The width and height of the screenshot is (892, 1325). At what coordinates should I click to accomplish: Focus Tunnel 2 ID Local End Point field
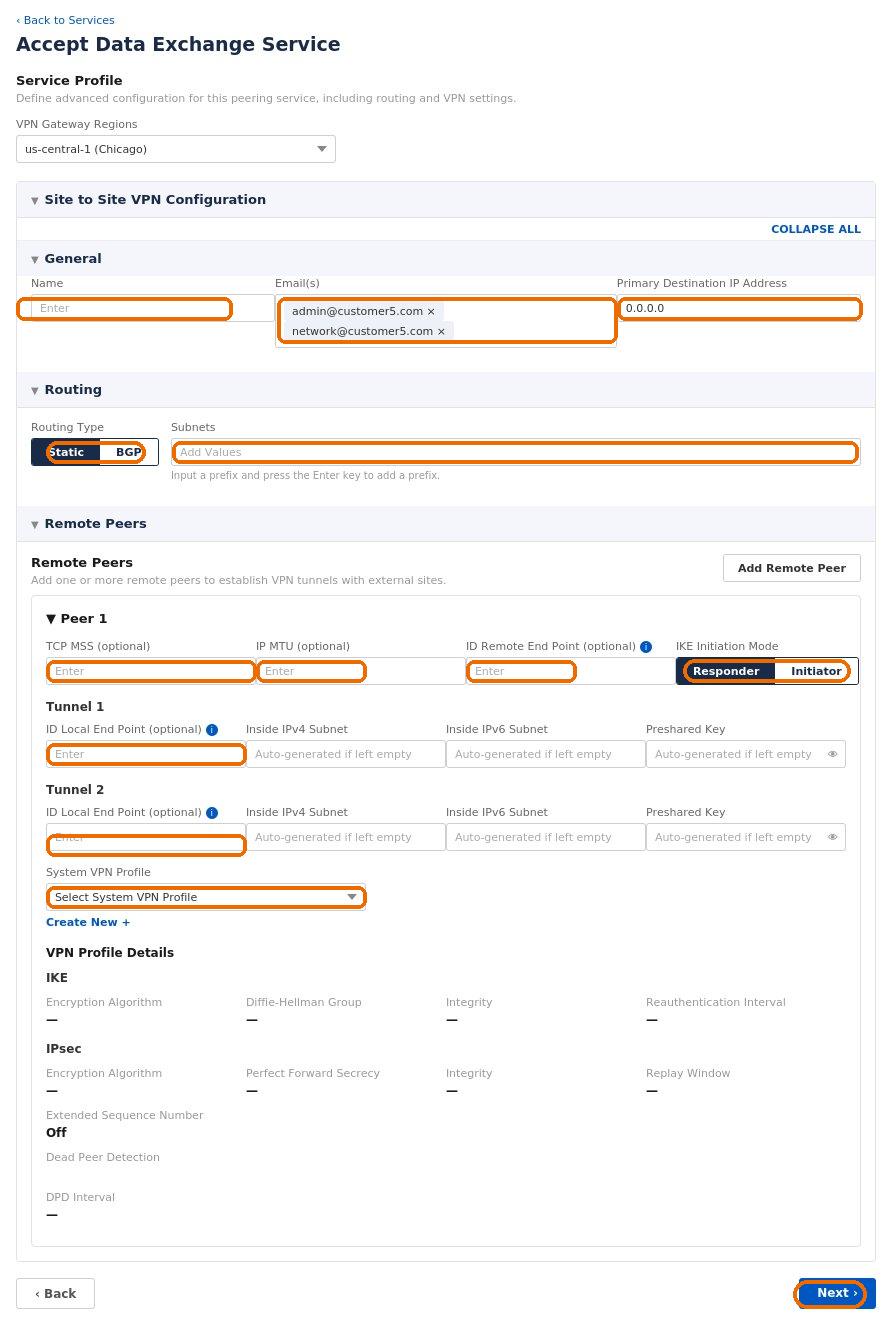coord(146,837)
